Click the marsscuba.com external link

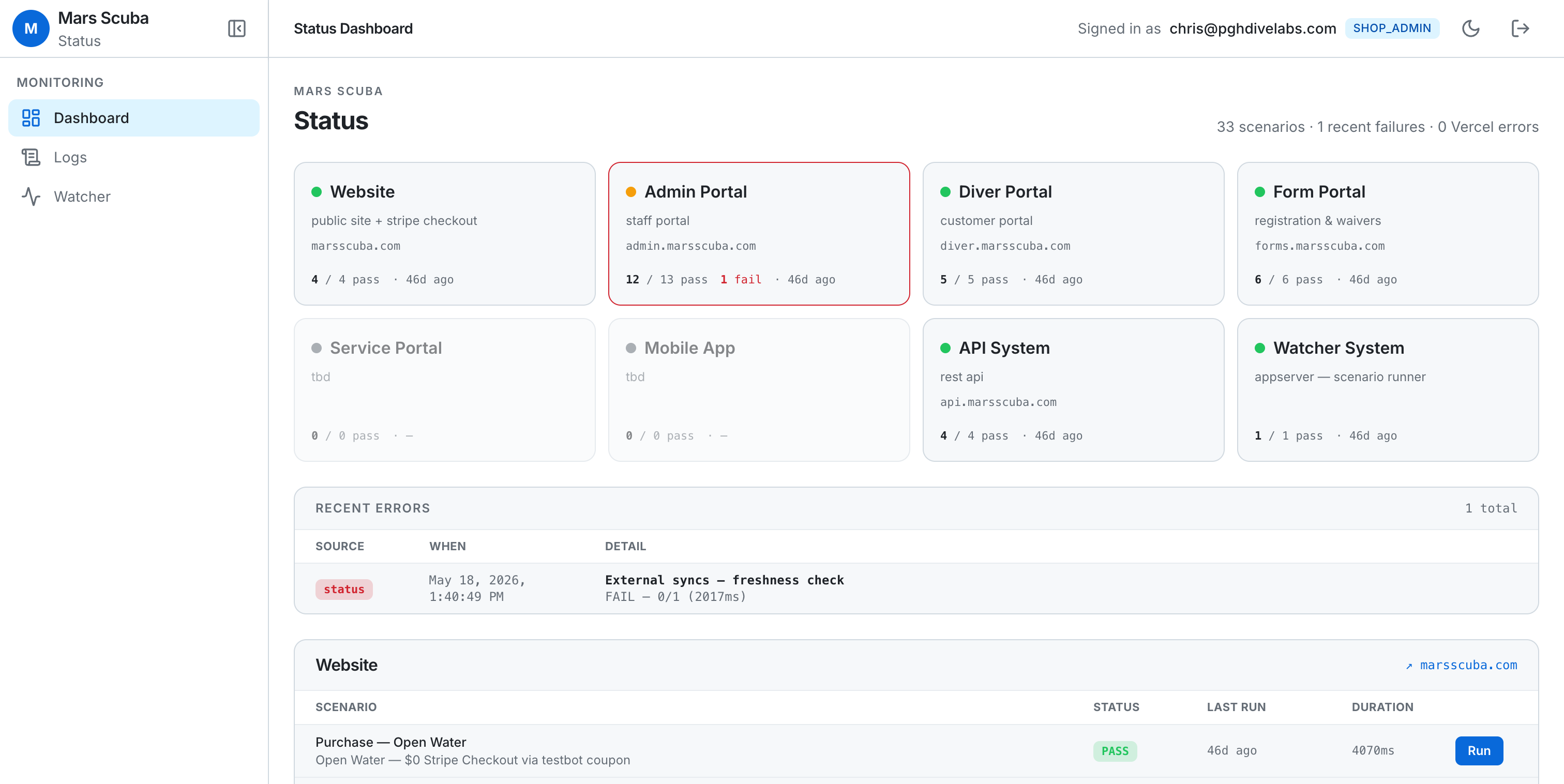(1462, 665)
